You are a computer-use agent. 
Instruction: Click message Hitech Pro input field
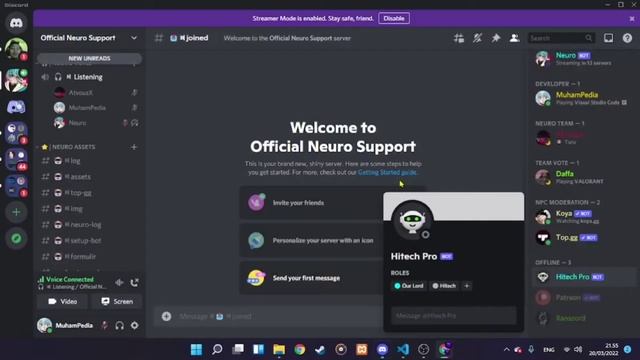click(453, 316)
